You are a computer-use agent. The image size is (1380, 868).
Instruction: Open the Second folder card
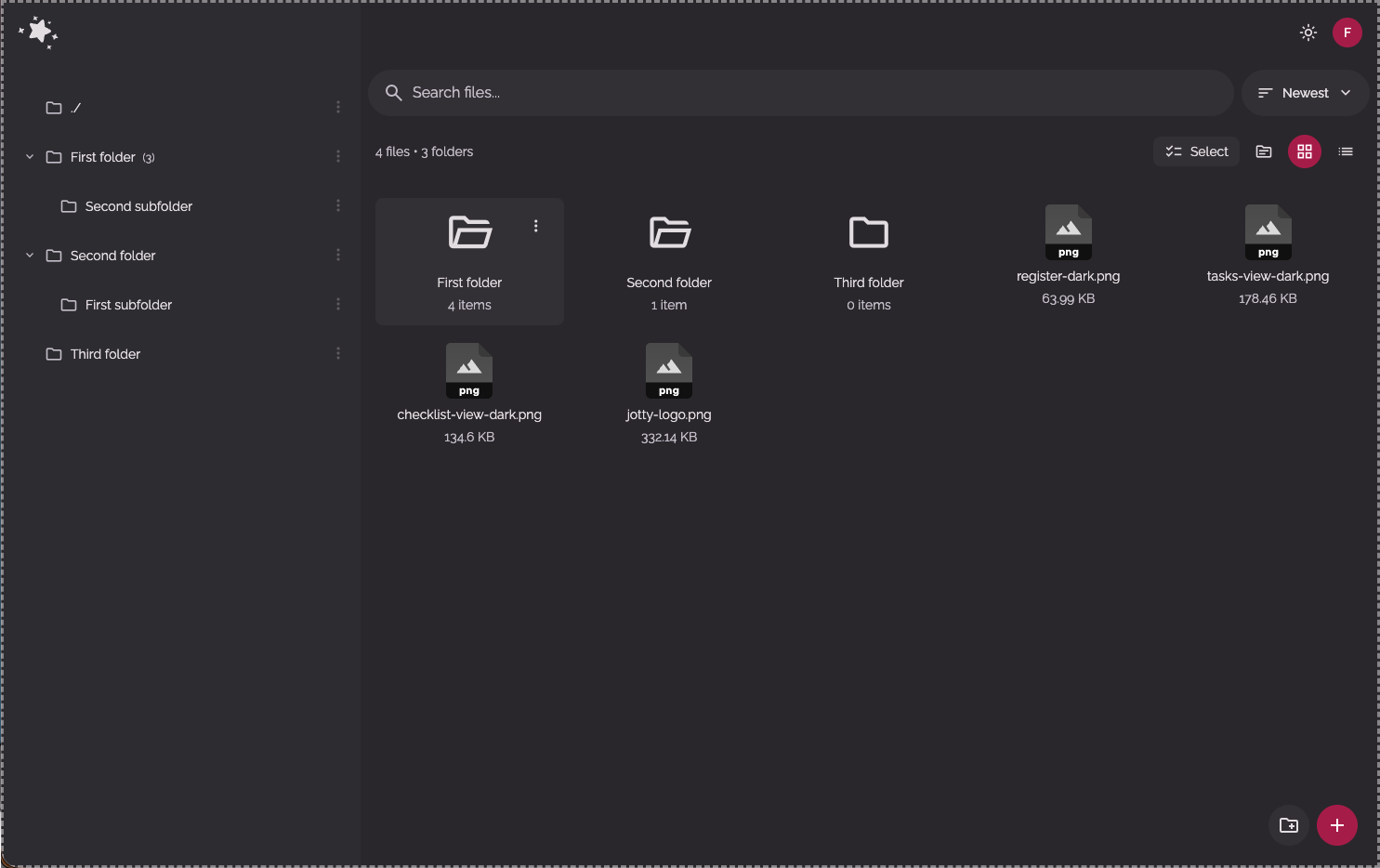click(x=668, y=260)
